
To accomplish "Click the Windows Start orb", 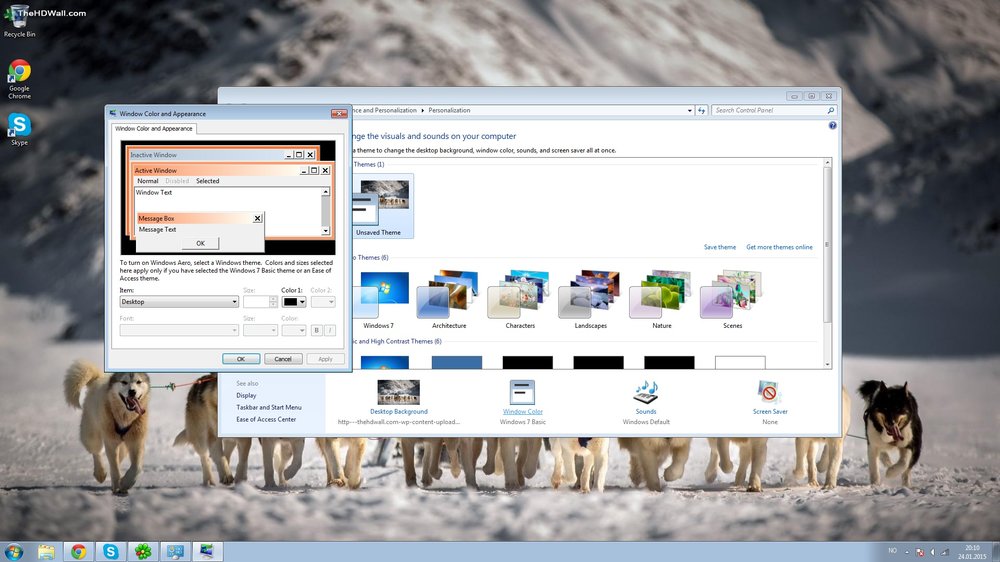I will pyautogui.click(x=14, y=551).
